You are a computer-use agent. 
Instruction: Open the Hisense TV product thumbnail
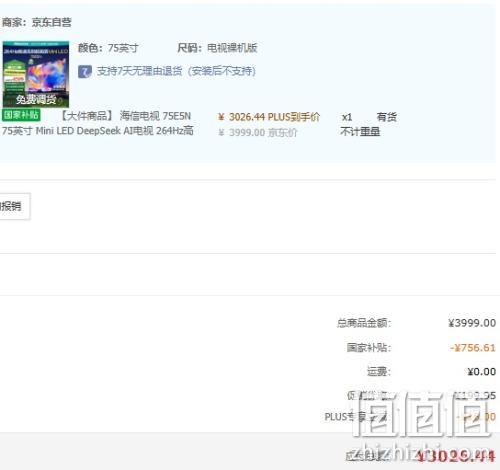click(x=36, y=74)
